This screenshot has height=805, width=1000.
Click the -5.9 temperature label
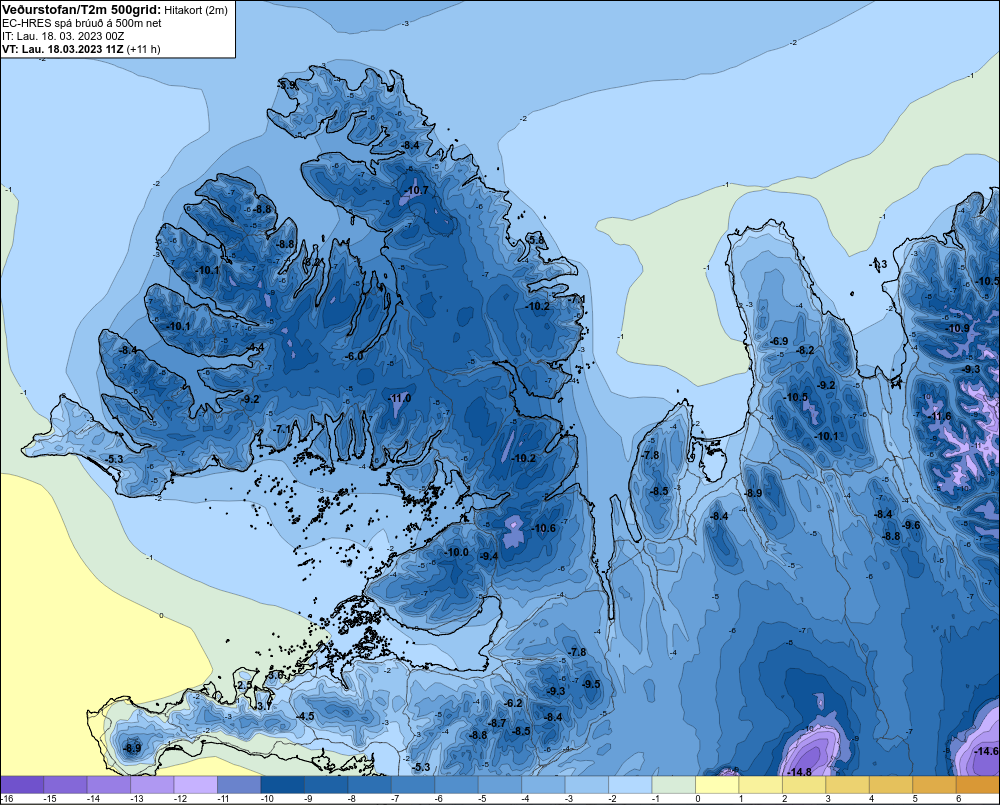click(x=287, y=85)
